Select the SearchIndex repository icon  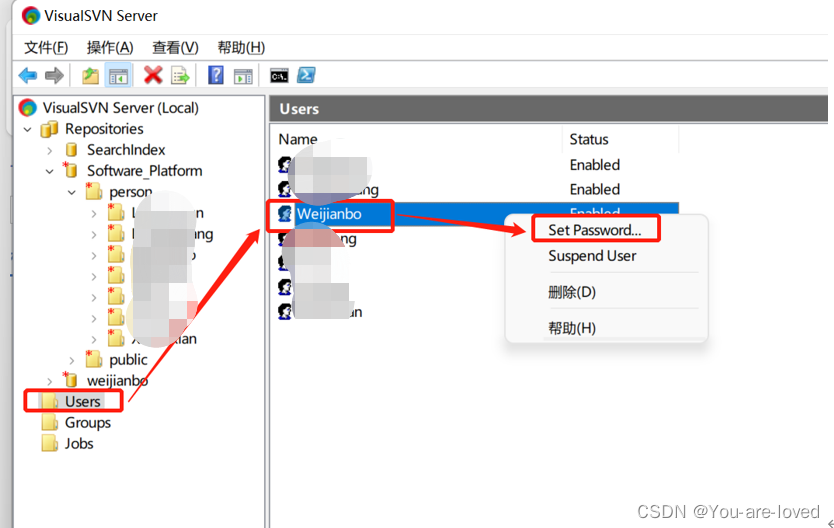click(71, 150)
